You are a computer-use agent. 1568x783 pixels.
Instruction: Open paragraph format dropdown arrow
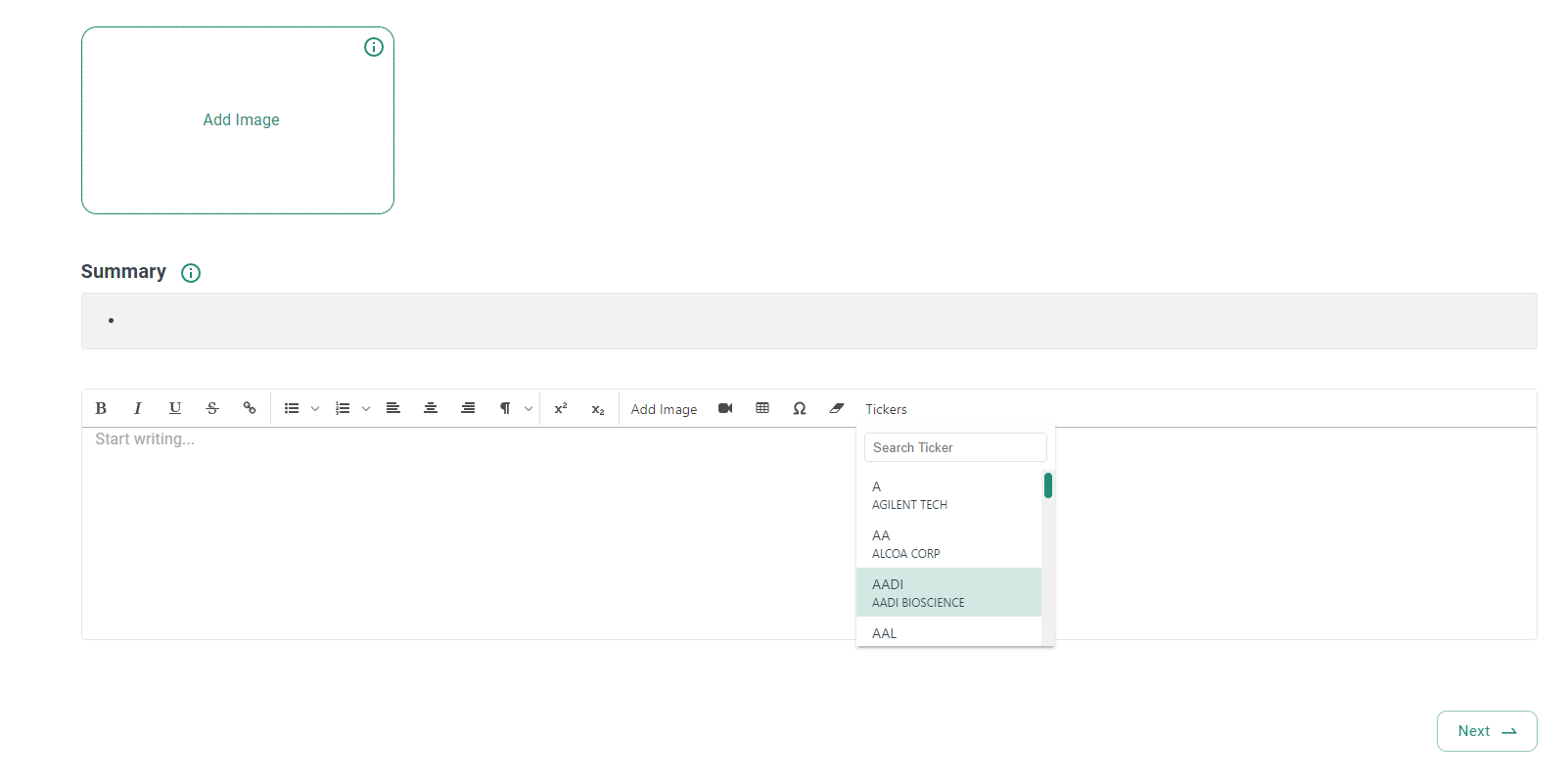529,409
